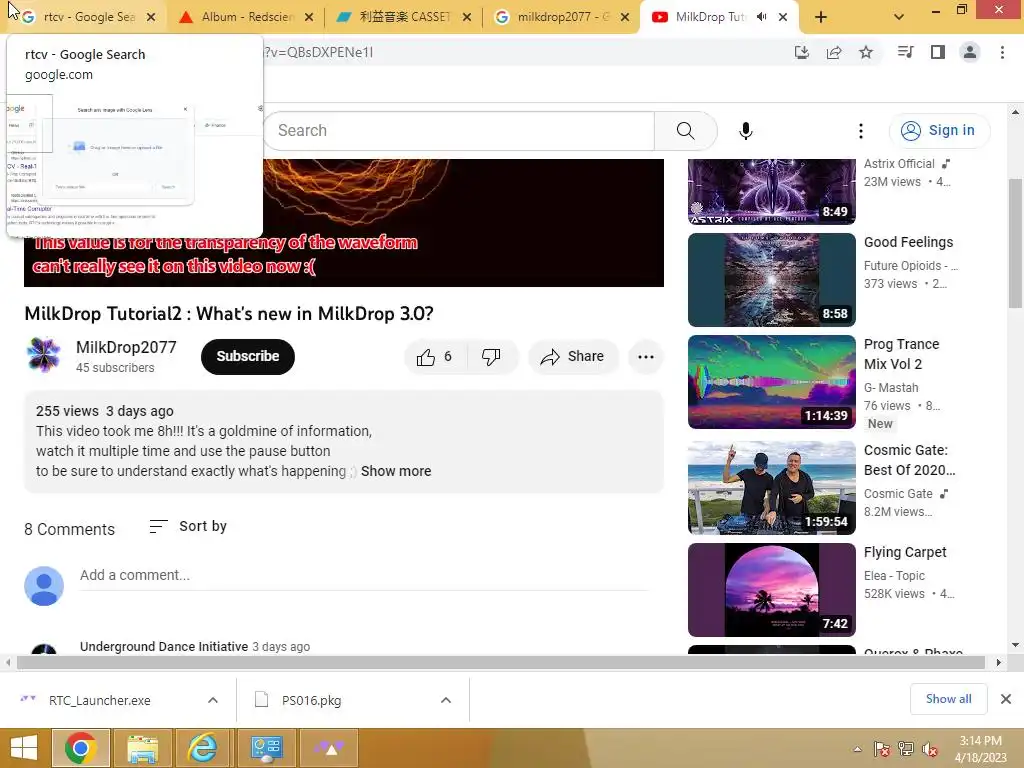Open the Windows Start button
Viewport: 1024px width, 768px height.
24,748
